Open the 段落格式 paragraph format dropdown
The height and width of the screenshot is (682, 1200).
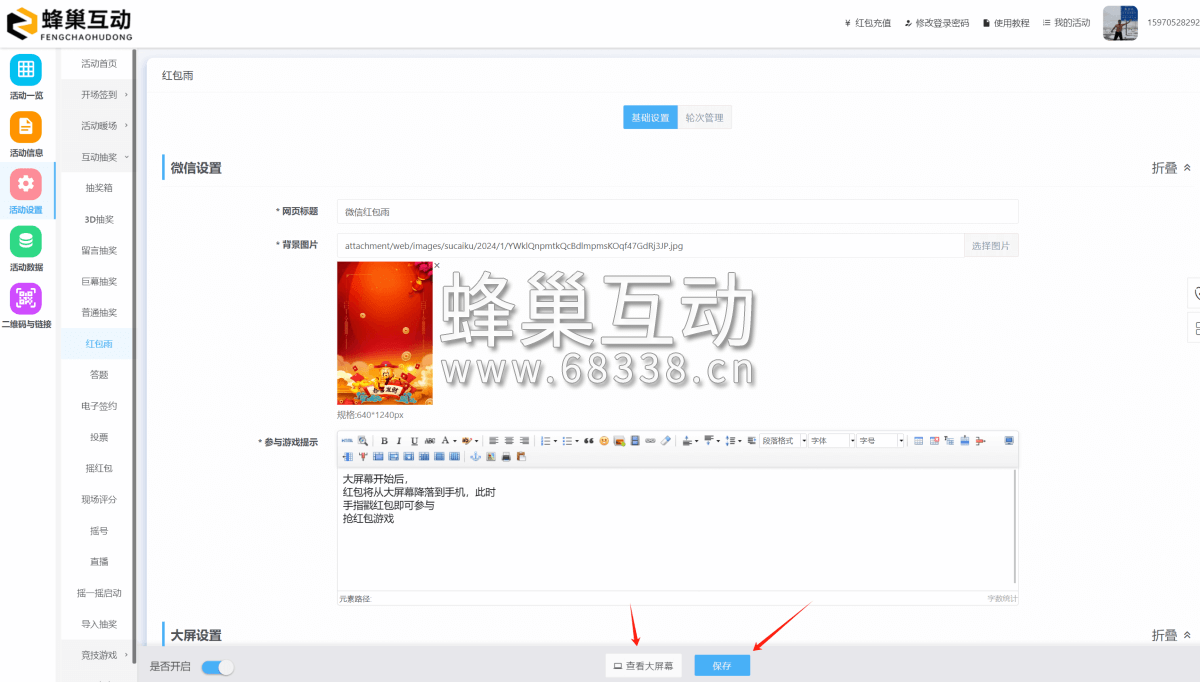[780, 441]
